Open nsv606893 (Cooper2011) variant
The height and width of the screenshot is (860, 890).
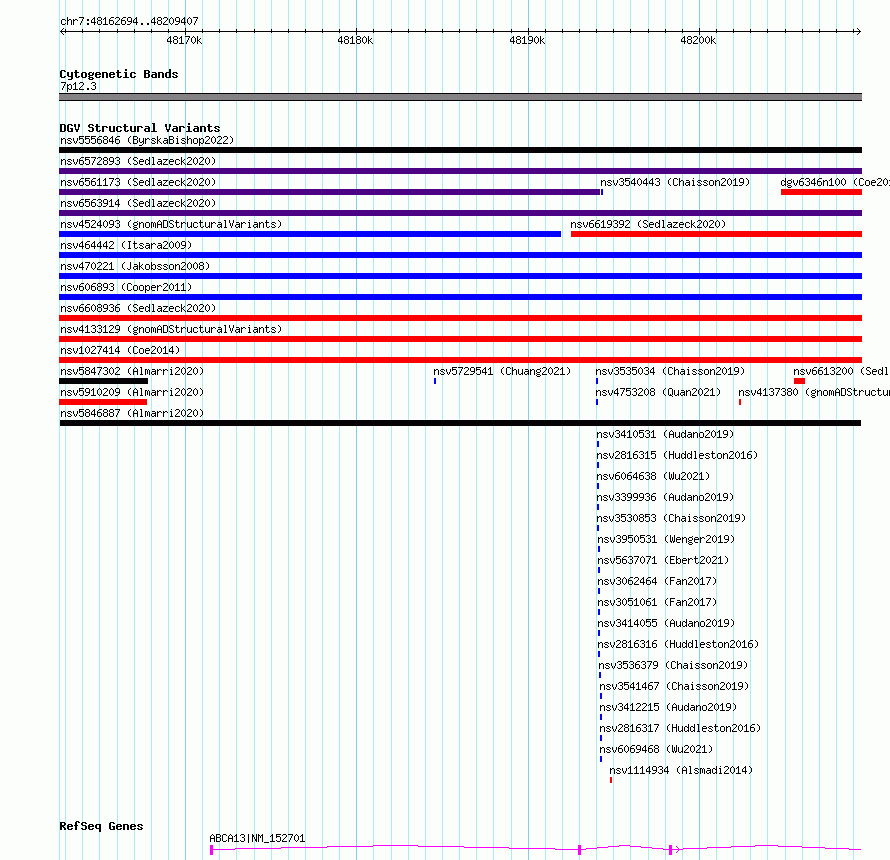126,287
